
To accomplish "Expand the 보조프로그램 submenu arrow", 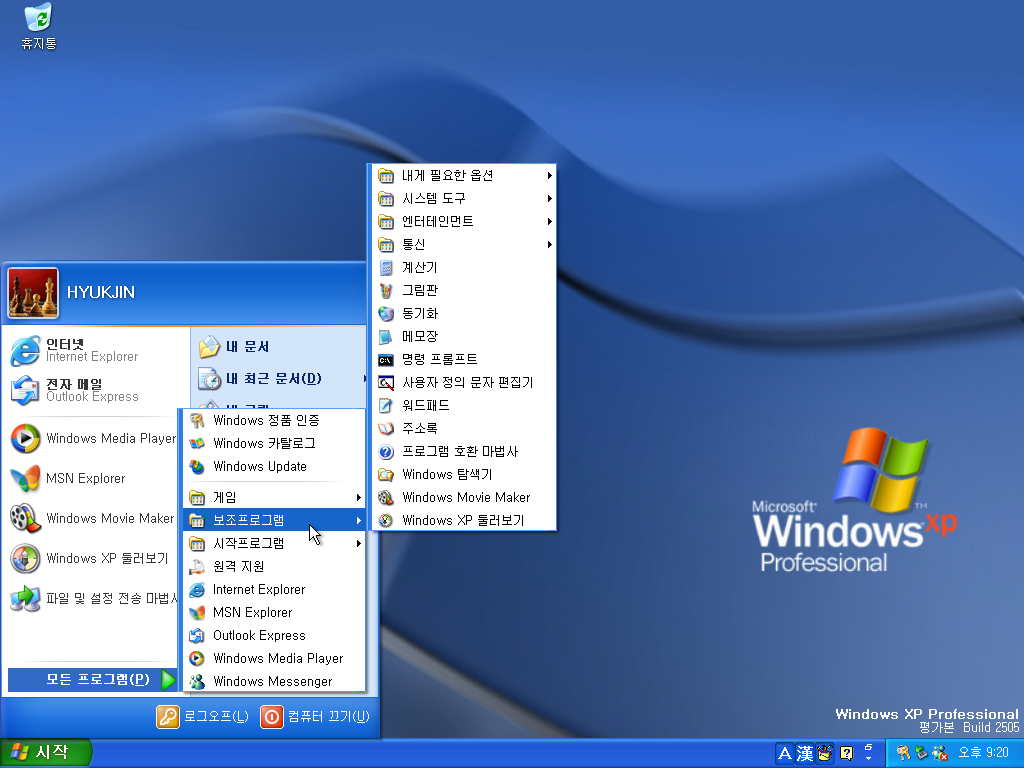I will point(359,520).
